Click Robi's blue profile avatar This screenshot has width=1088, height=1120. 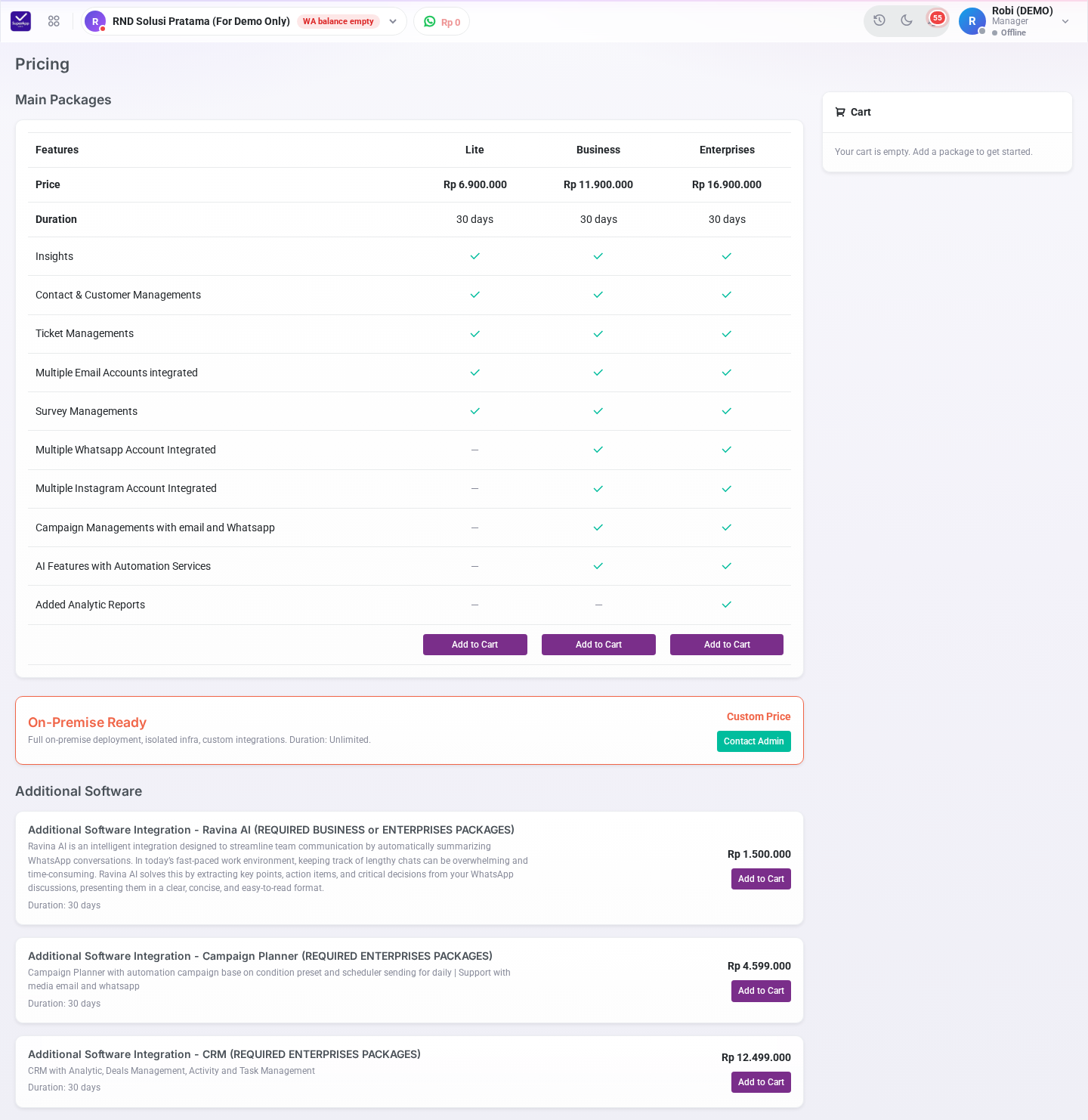click(972, 21)
